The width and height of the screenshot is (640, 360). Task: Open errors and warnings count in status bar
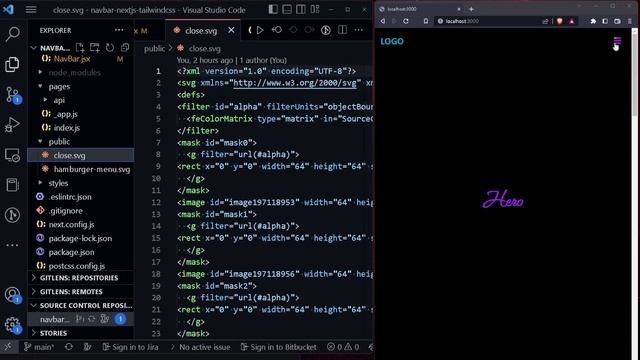coord(343,347)
